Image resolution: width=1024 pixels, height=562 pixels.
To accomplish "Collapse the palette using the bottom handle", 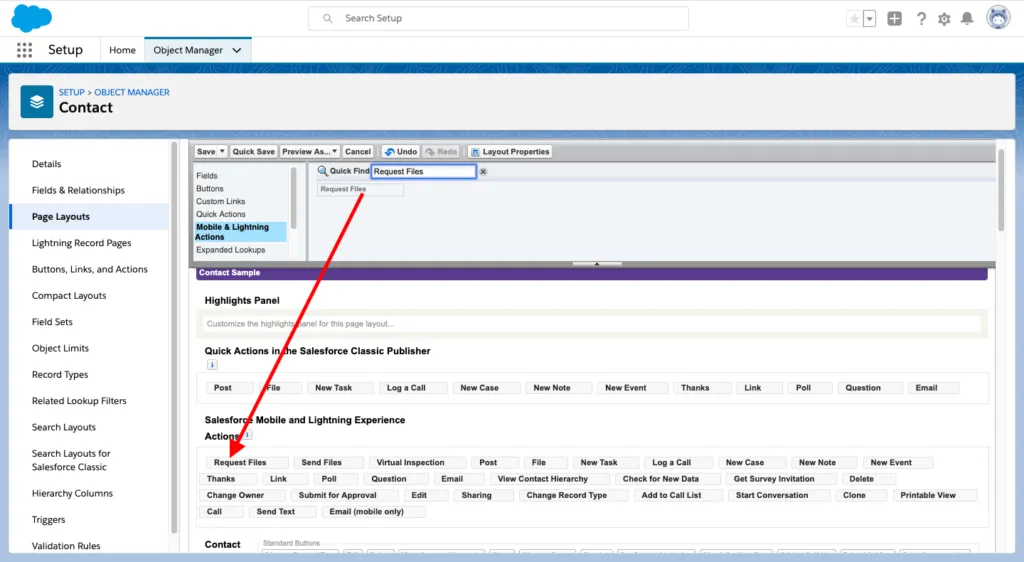I will click(596, 264).
